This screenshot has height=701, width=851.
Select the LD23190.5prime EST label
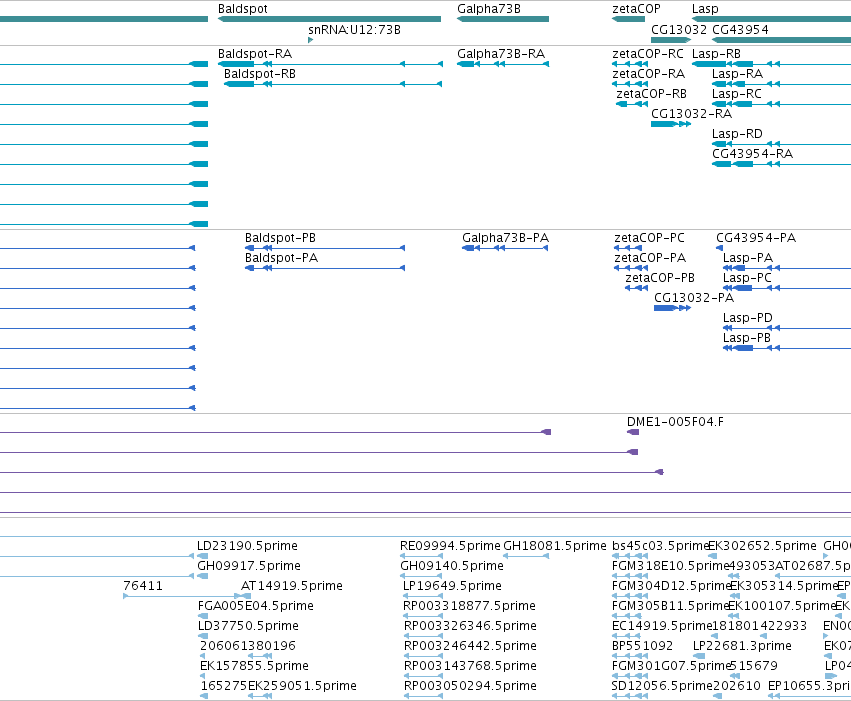[247, 546]
